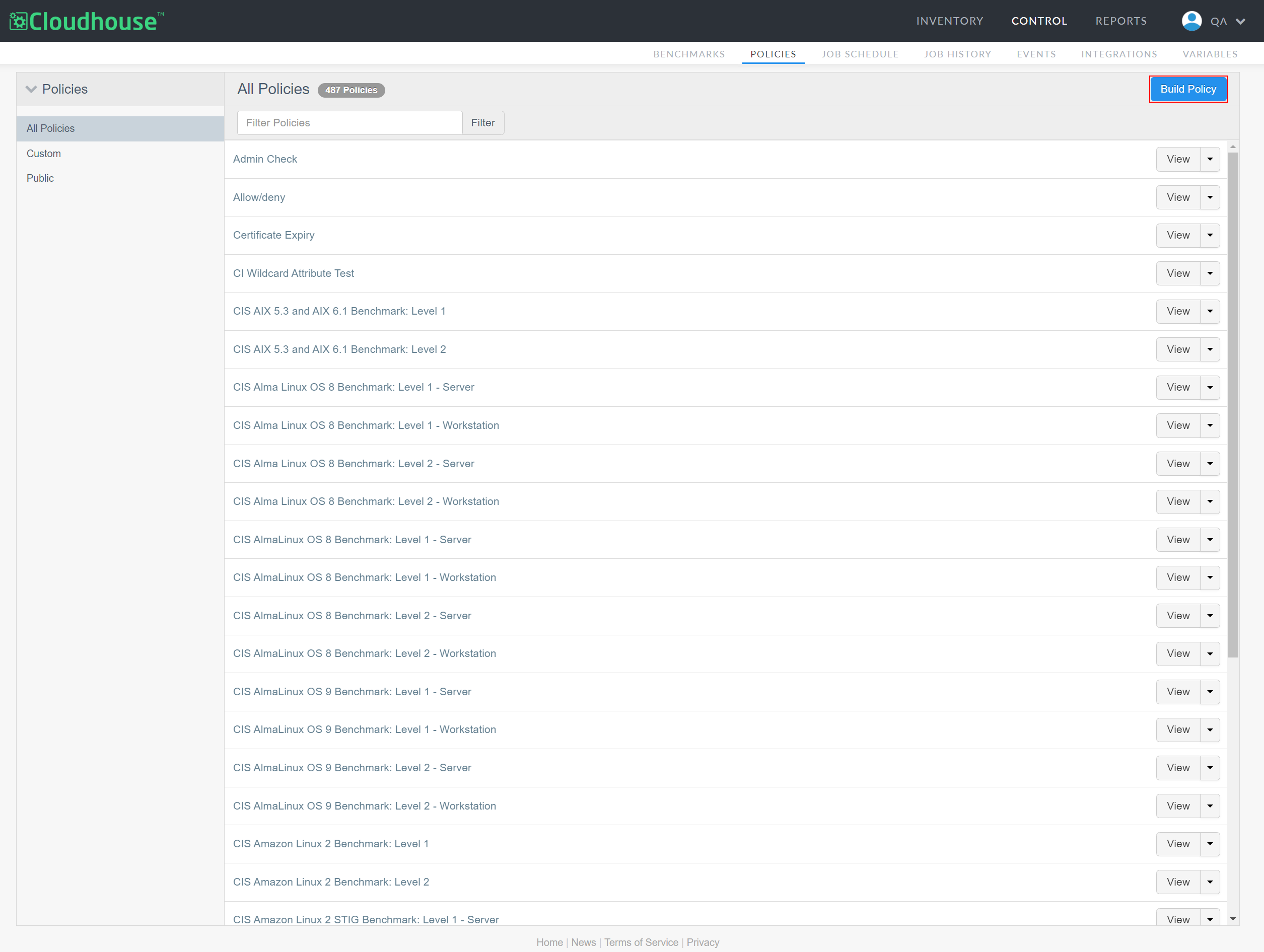Expand dropdown for AlmaLinux OS 9 Level 1 Workstation

click(1210, 729)
